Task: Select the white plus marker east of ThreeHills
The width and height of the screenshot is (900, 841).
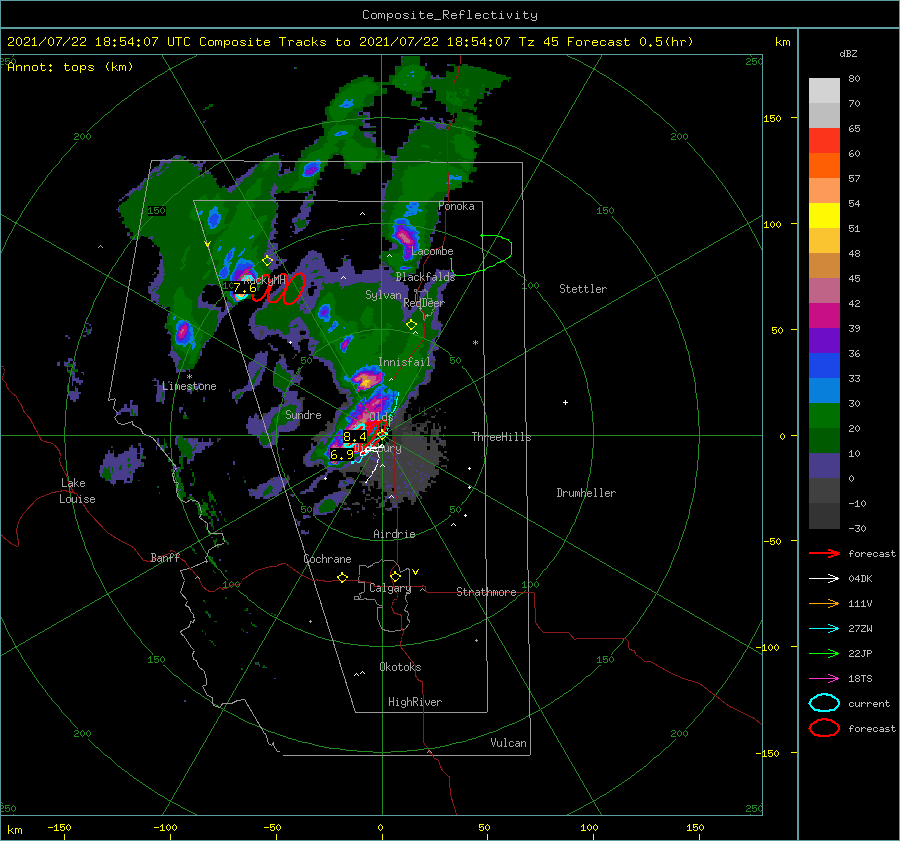Action: pos(565,402)
